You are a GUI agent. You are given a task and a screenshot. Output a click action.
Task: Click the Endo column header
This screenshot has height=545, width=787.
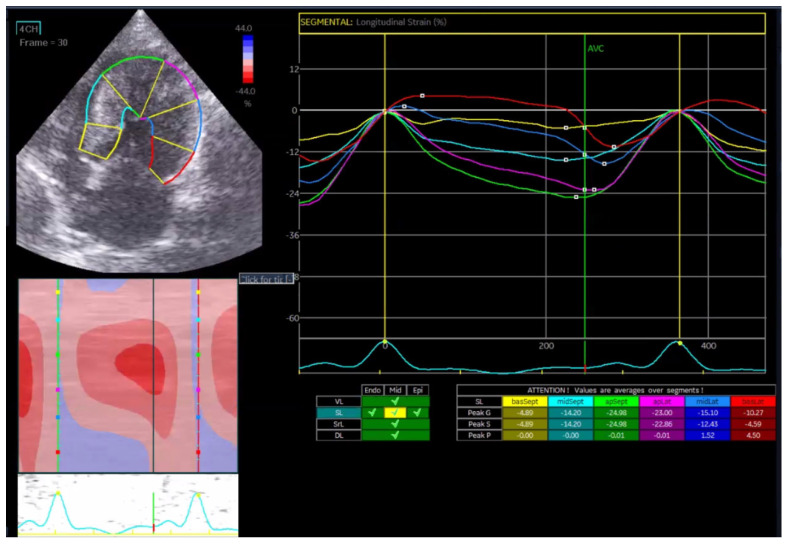[x=372, y=390]
